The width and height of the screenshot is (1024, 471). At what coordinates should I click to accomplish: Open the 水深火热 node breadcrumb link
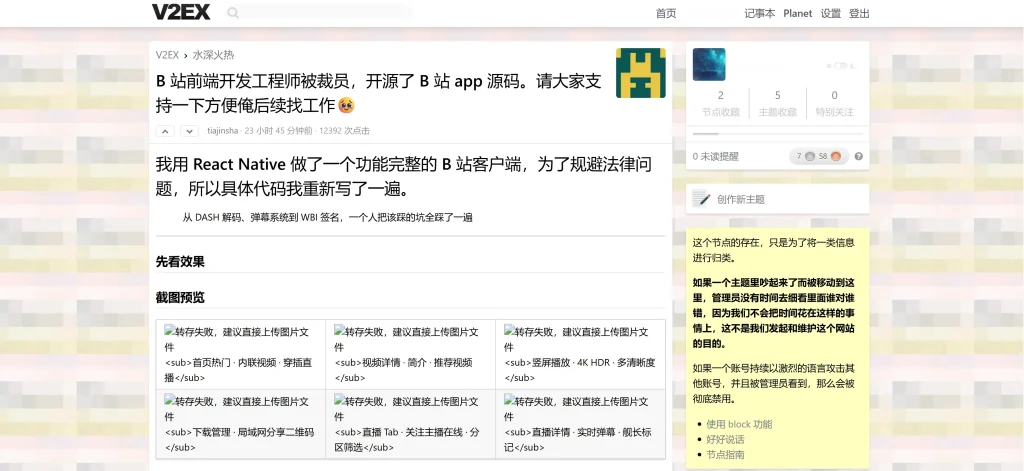pos(213,55)
